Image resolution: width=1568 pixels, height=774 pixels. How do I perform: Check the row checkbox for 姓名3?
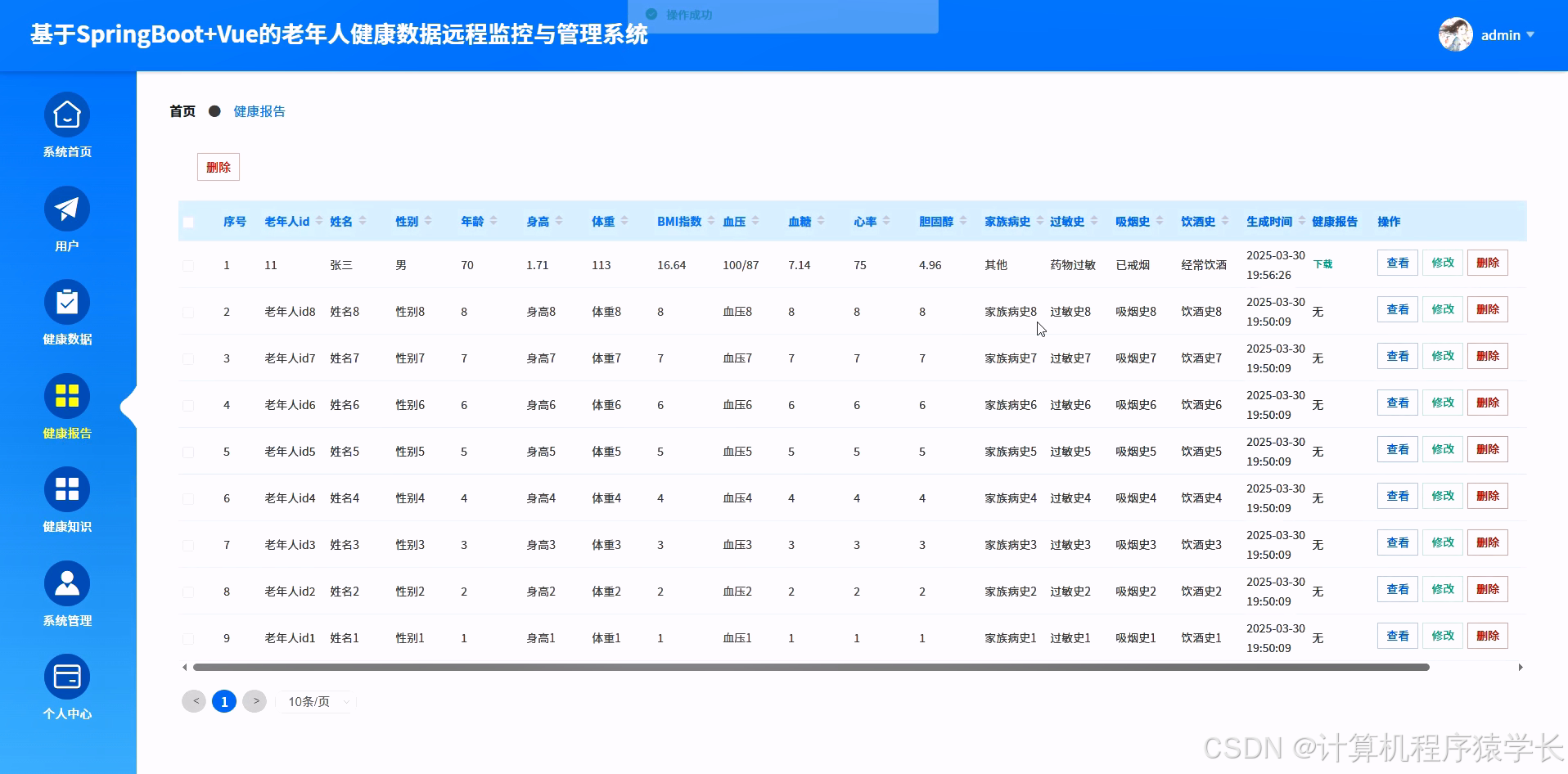tap(188, 546)
